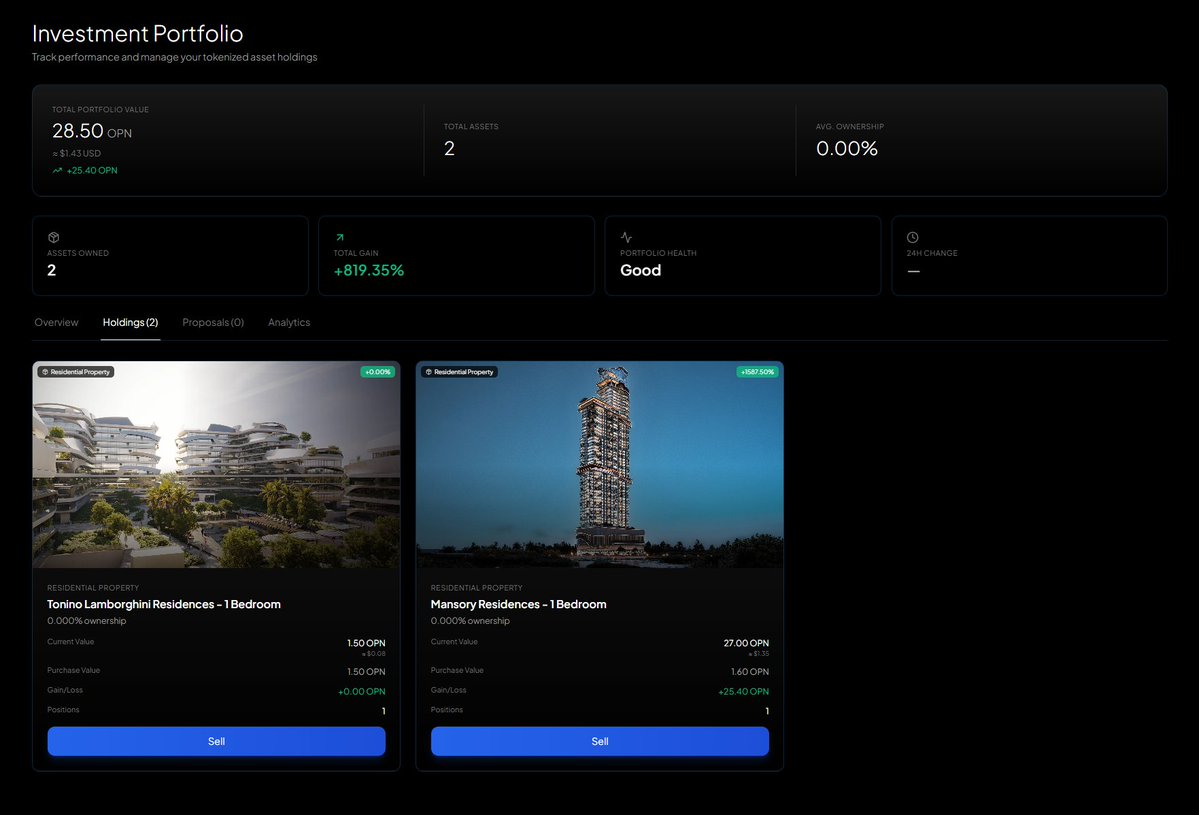Switch to the Overview tab

point(56,322)
